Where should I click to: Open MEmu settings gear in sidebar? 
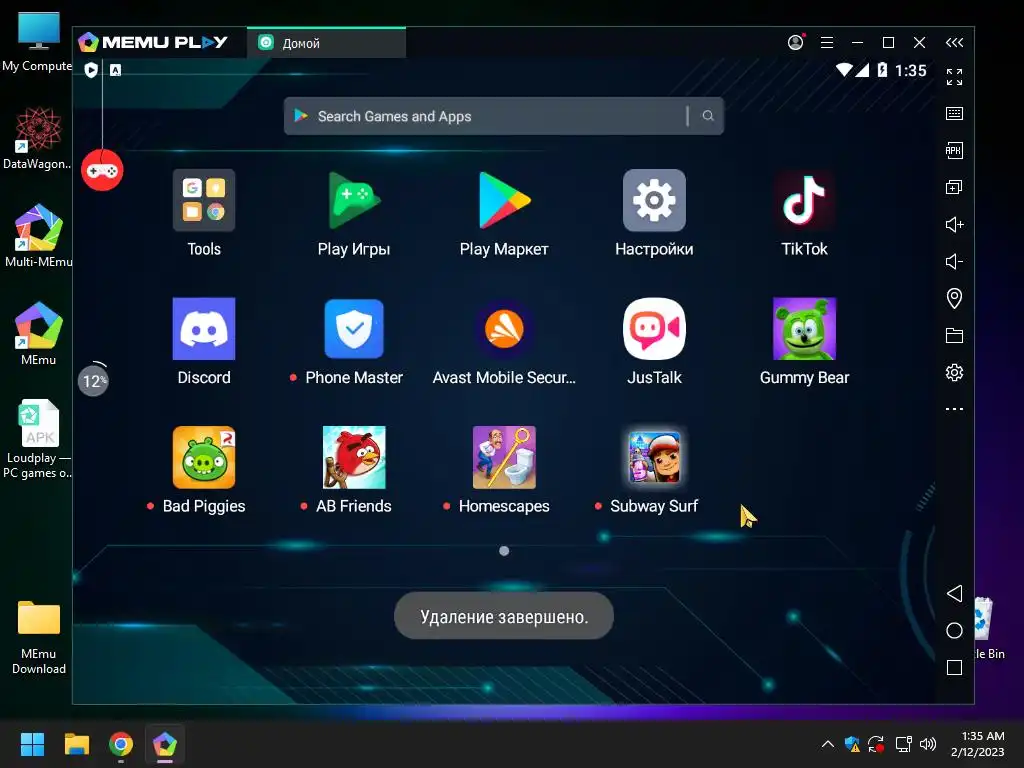pos(954,373)
